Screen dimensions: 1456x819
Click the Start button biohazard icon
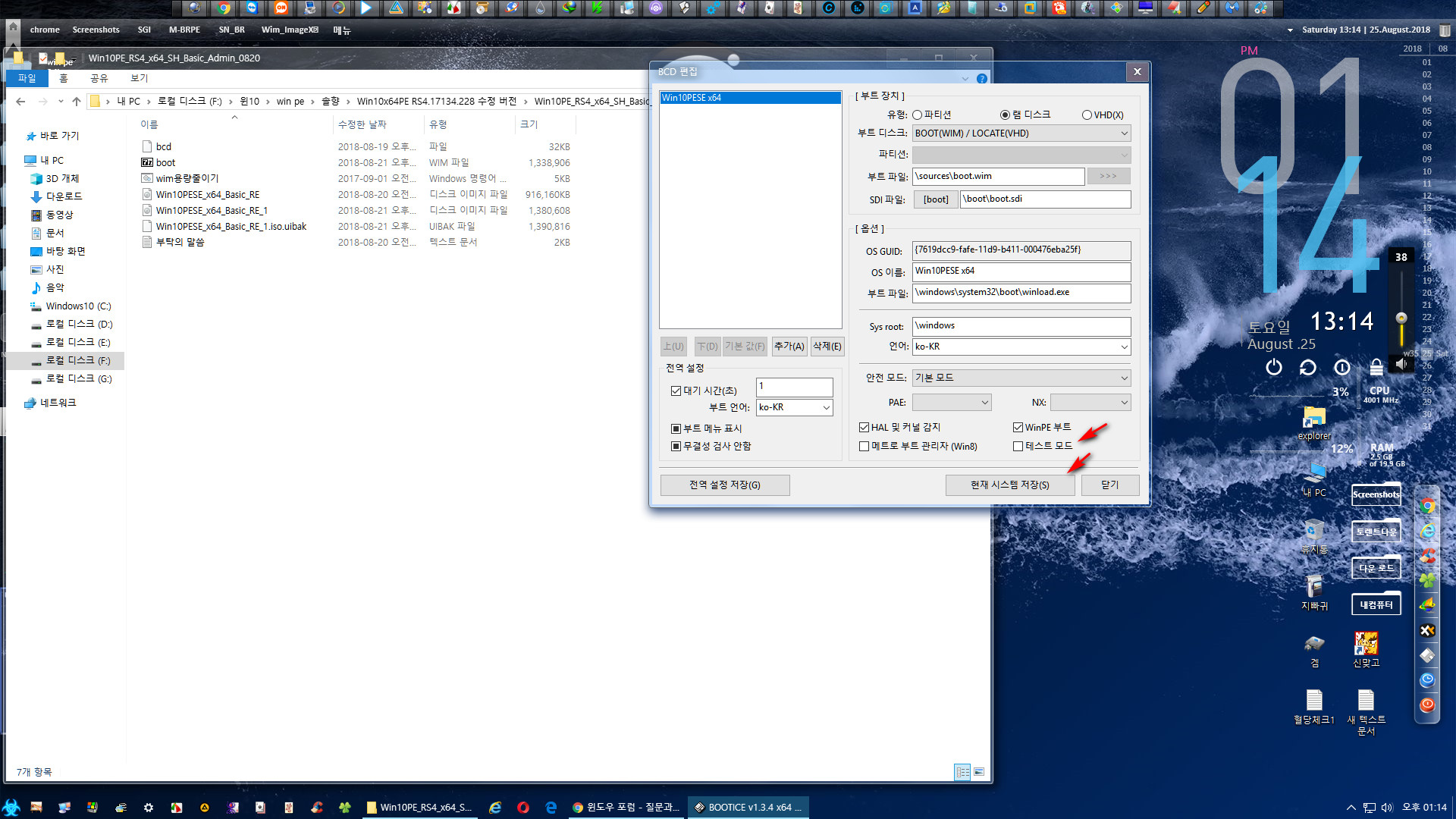[11, 808]
